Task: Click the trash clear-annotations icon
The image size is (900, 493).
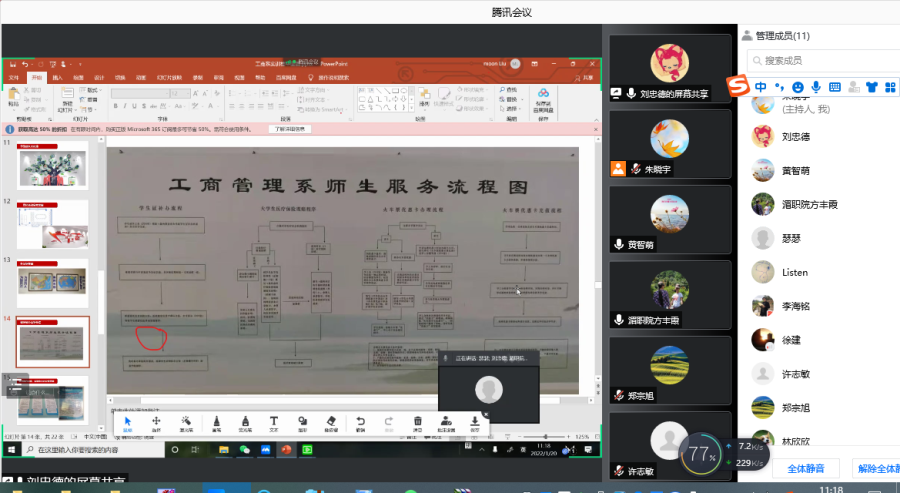Action: [x=417, y=424]
